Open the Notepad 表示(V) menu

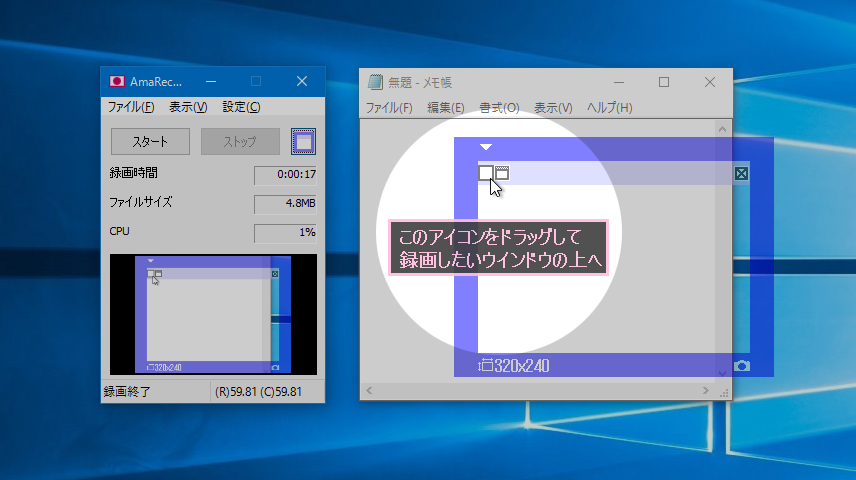[x=553, y=108]
